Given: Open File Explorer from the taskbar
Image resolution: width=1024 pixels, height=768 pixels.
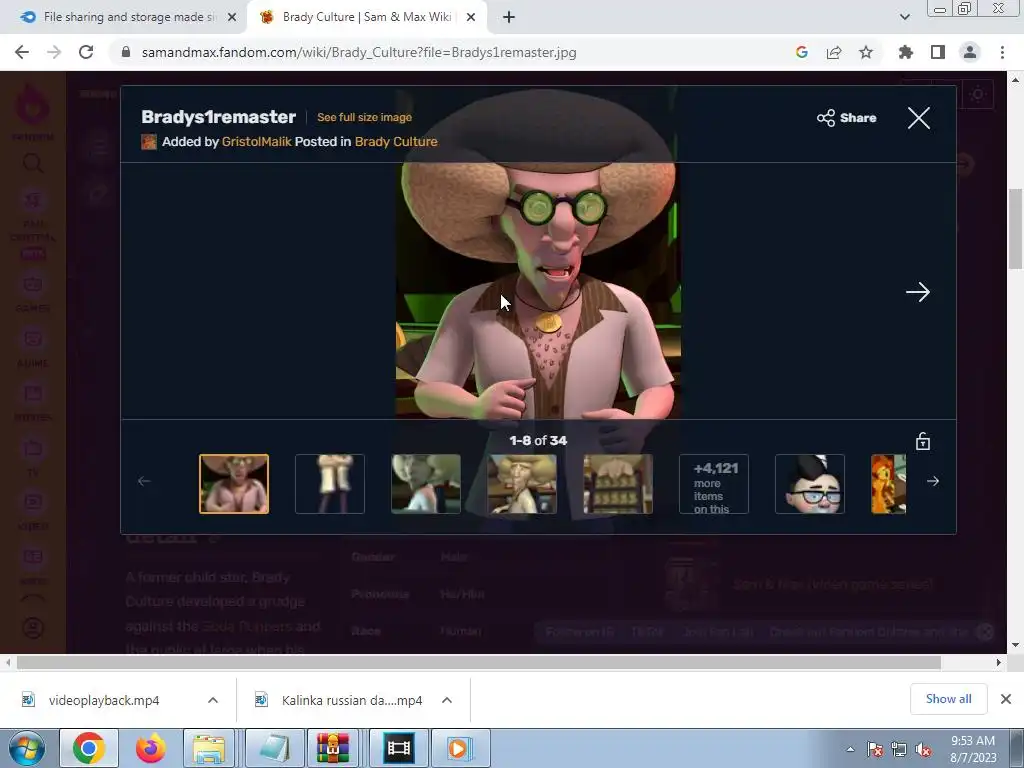Looking at the screenshot, I should (x=208, y=748).
